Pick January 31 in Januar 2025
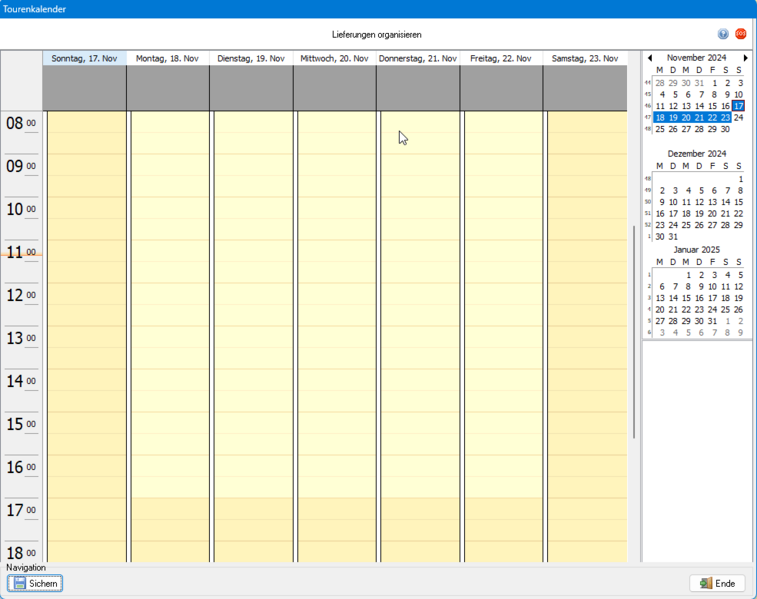The image size is (757, 599). (x=712, y=321)
